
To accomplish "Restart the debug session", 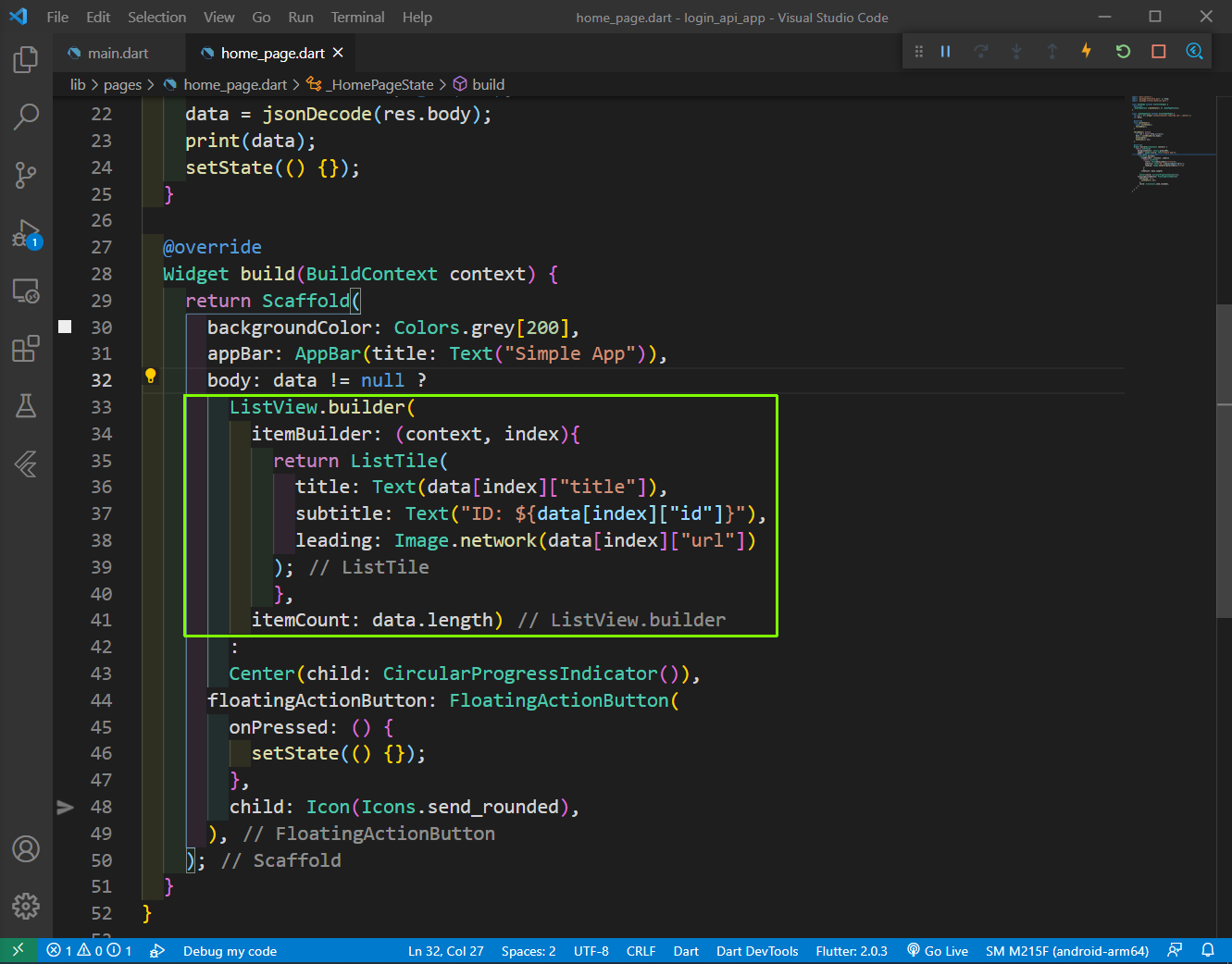I will [1123, 52].
